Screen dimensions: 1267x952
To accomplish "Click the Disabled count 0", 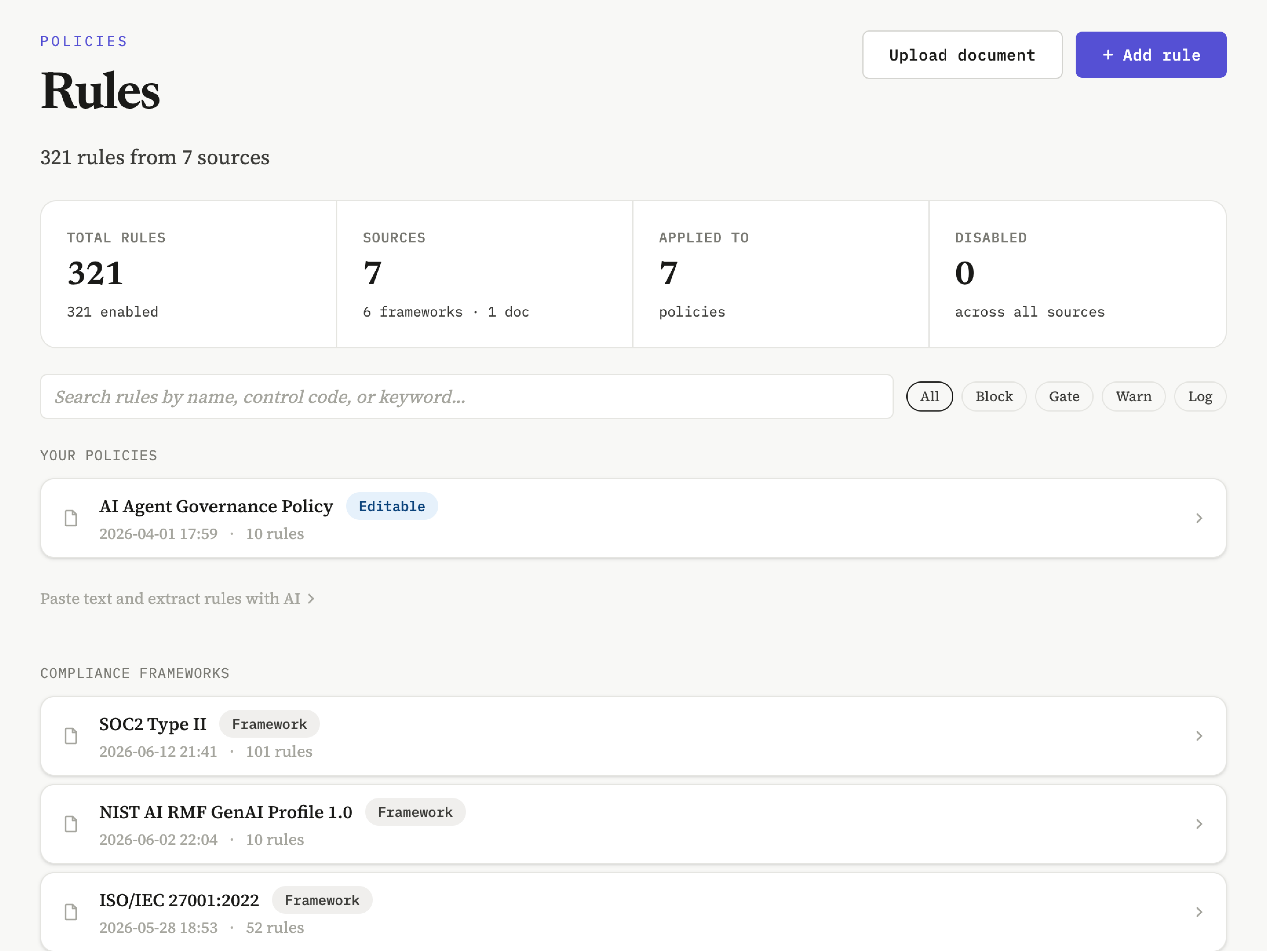I will [x=965, y=273].
